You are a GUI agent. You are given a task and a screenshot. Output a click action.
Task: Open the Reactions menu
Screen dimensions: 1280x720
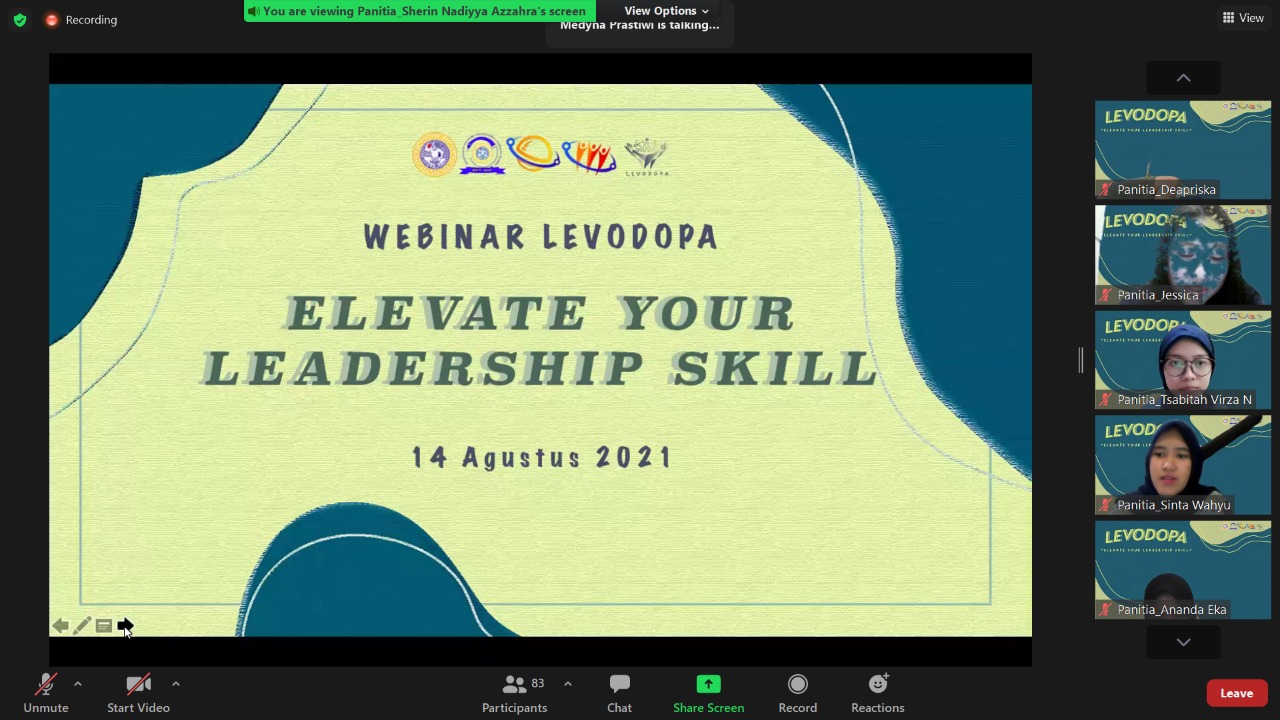[878, 693]
